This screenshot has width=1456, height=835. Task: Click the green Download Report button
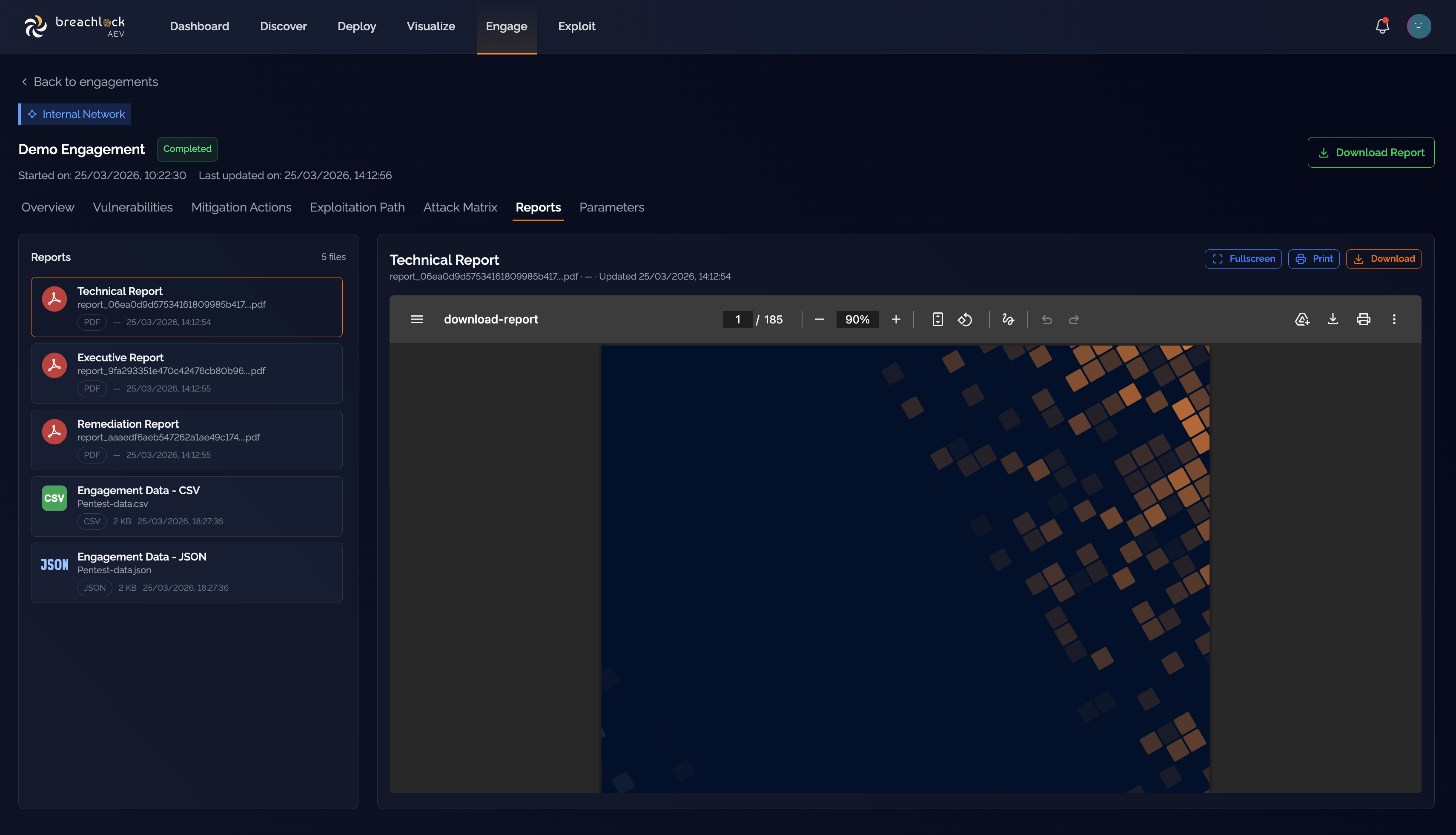[x=1370, y=152]
